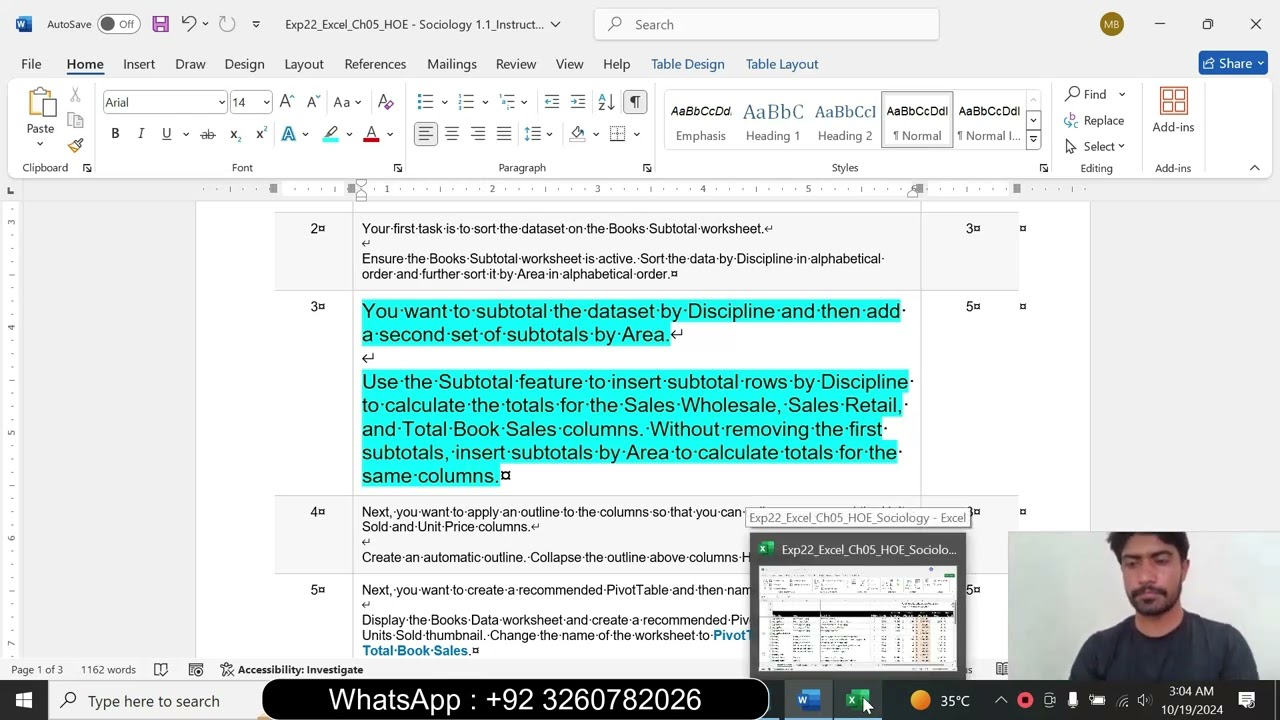Apply the text highlight color
1280x720 pixels.
pyautogui.click(x=330, y=134)
